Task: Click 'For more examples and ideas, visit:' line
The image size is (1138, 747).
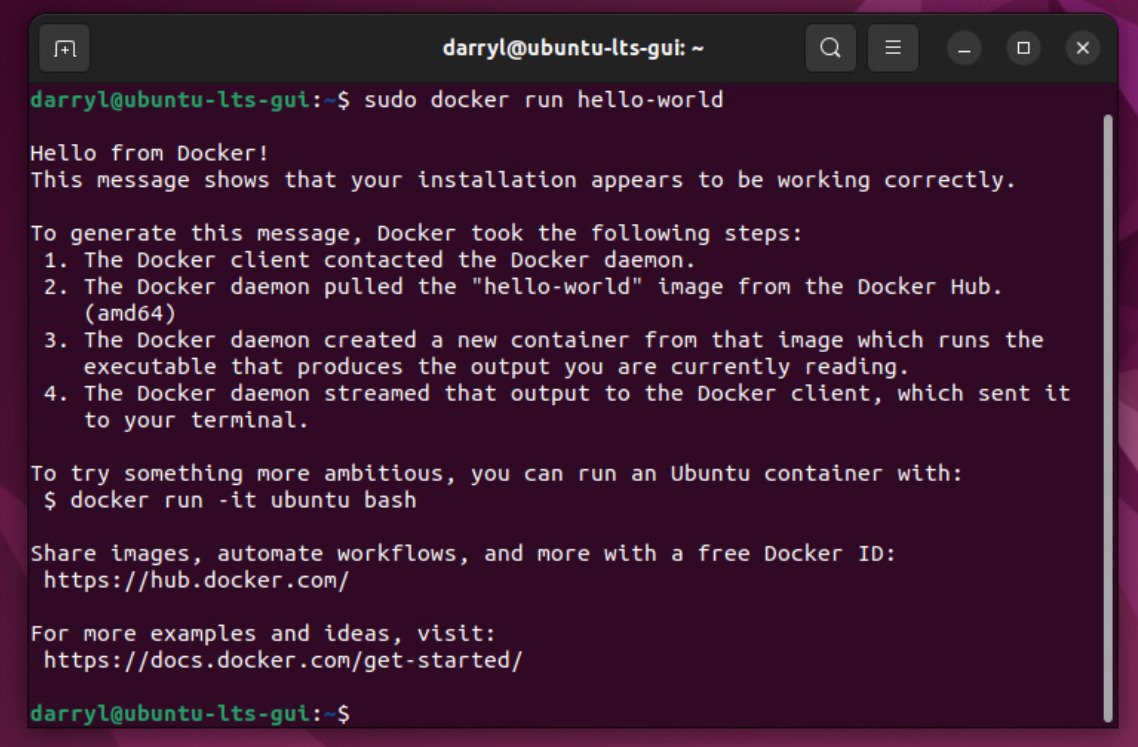Action: click(x=263, y=634)
